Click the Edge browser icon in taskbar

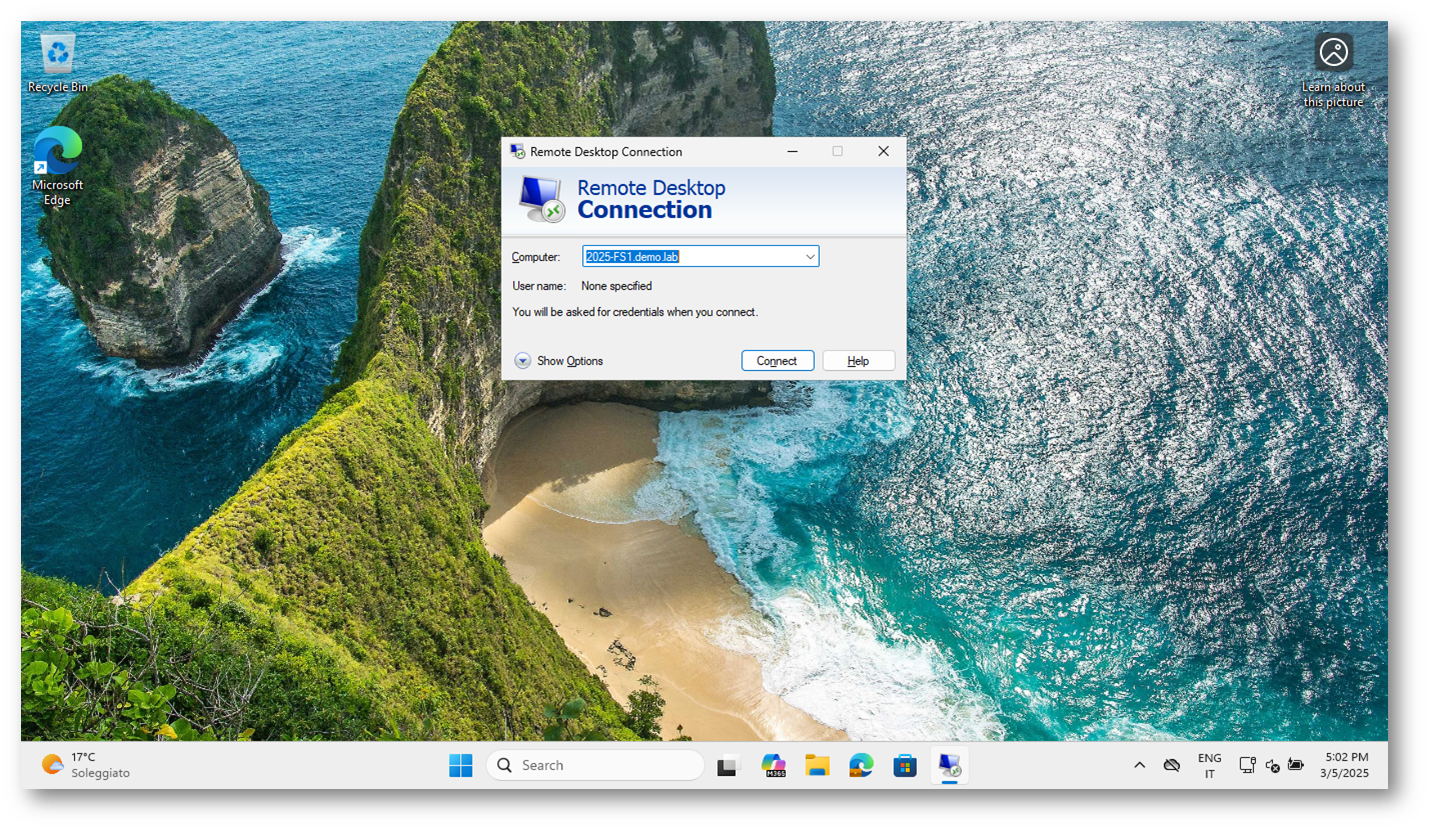click(x=861, y=766)
